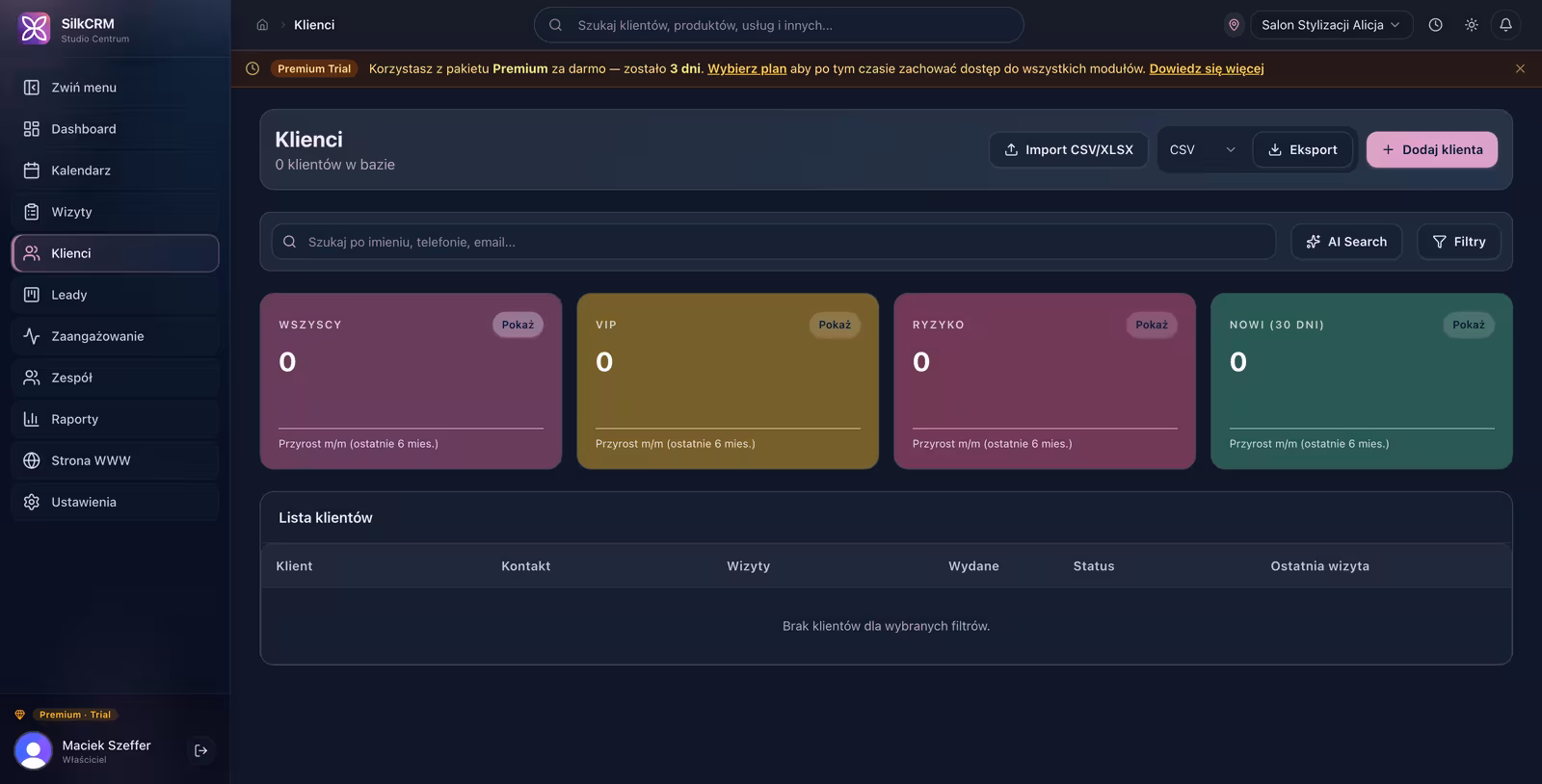Click the Ostatnia wizyta column header
Image resolution: width=1542 pixels, height=784 pixels.
point(1319,566)
